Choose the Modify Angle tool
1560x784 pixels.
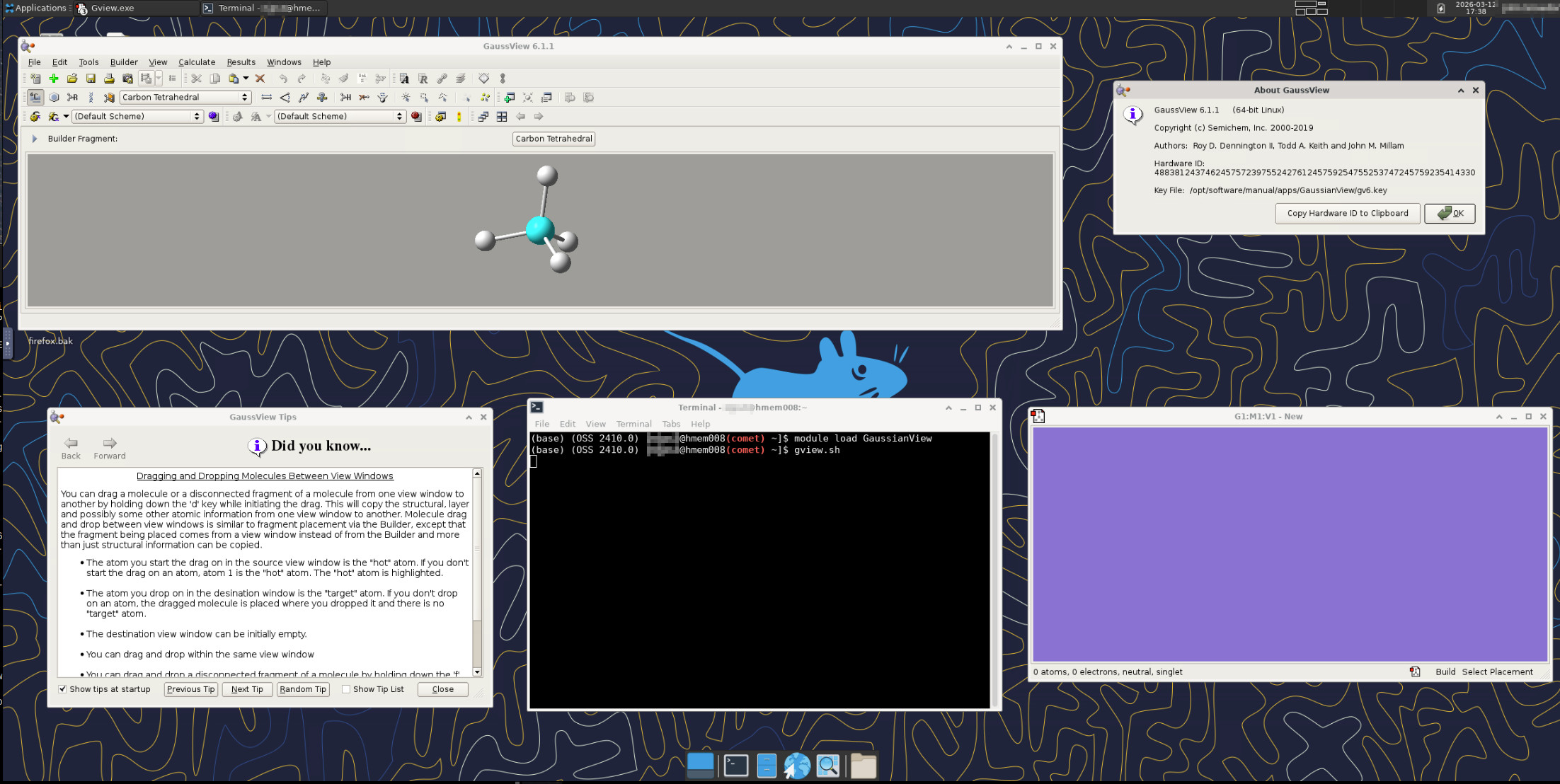tap(285, 98)
